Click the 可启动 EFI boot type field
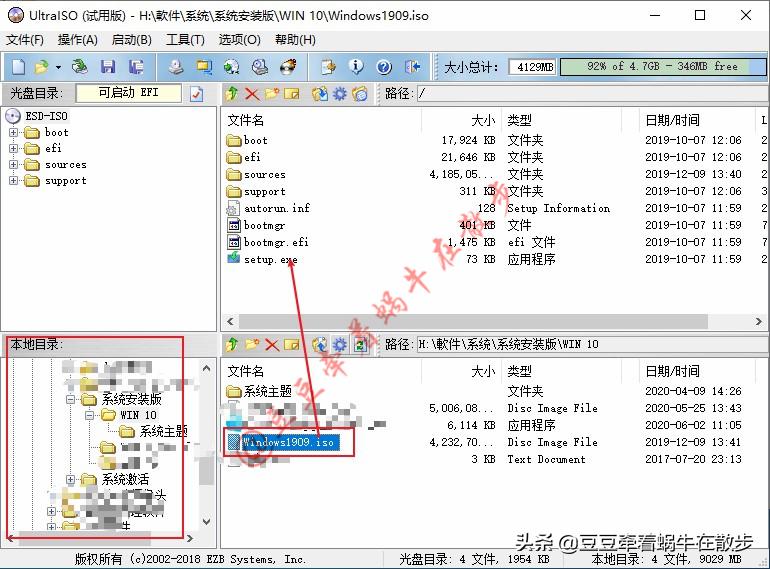 point(128,93)
